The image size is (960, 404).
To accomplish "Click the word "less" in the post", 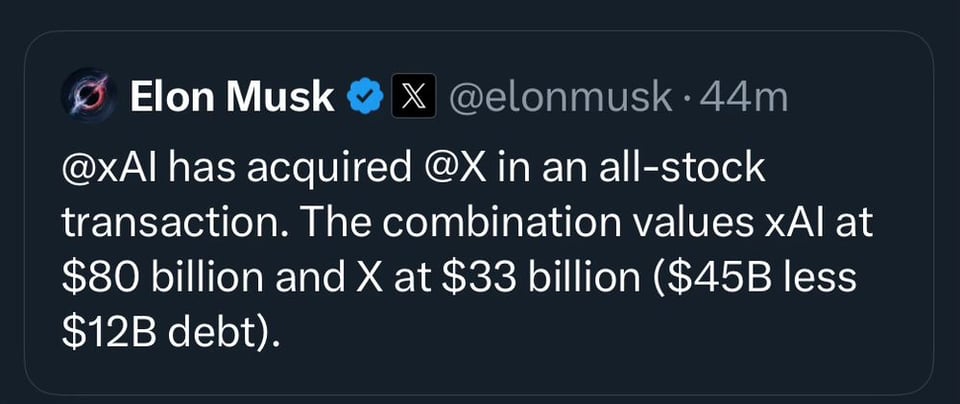I will [x=818, y=275].
